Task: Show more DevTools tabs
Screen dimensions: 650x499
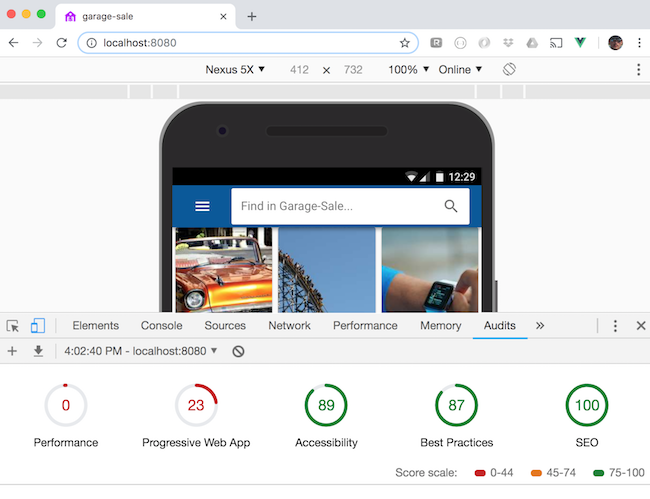Action: click(x=540, y=326)
